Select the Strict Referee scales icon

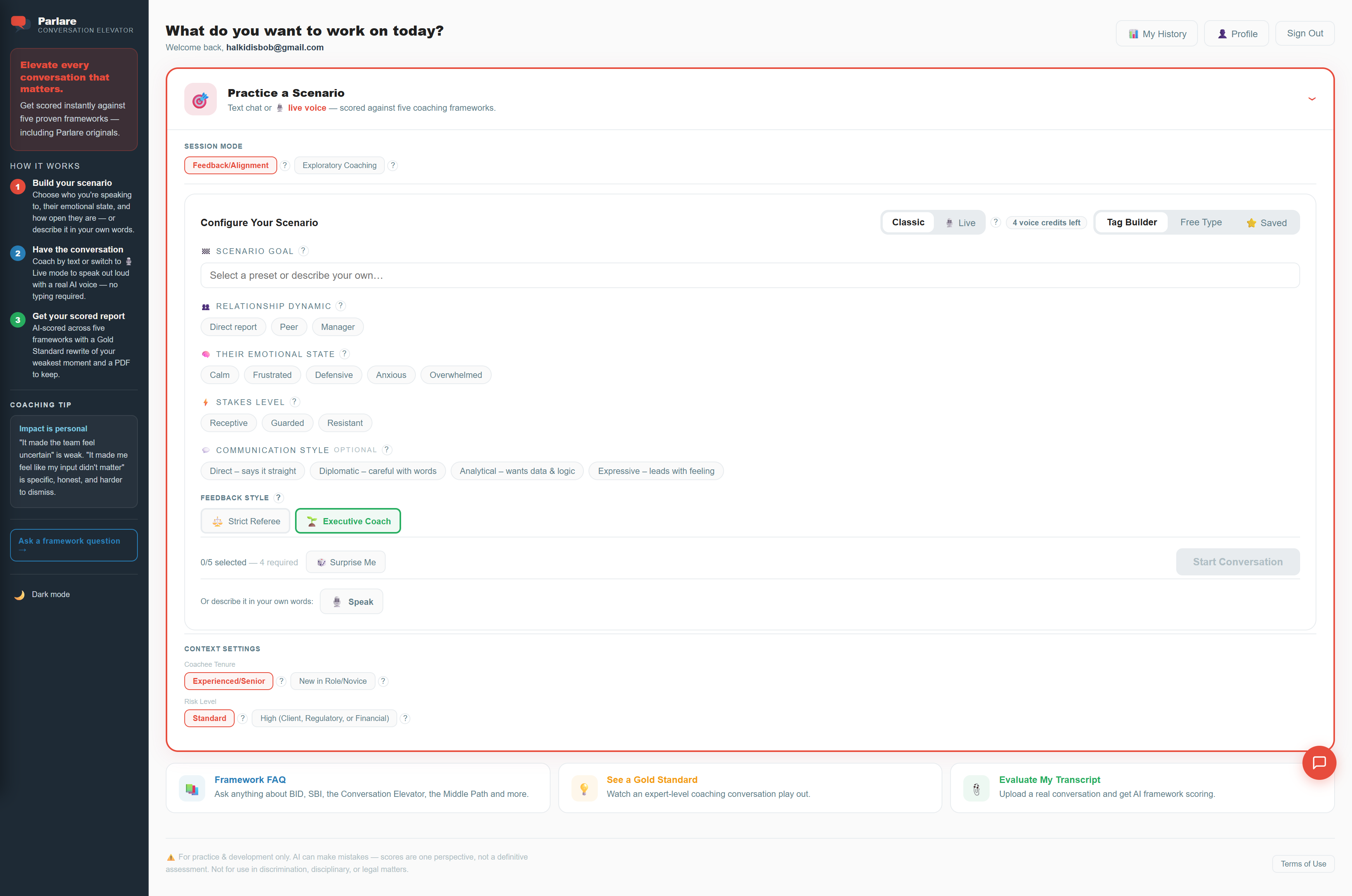217,521
